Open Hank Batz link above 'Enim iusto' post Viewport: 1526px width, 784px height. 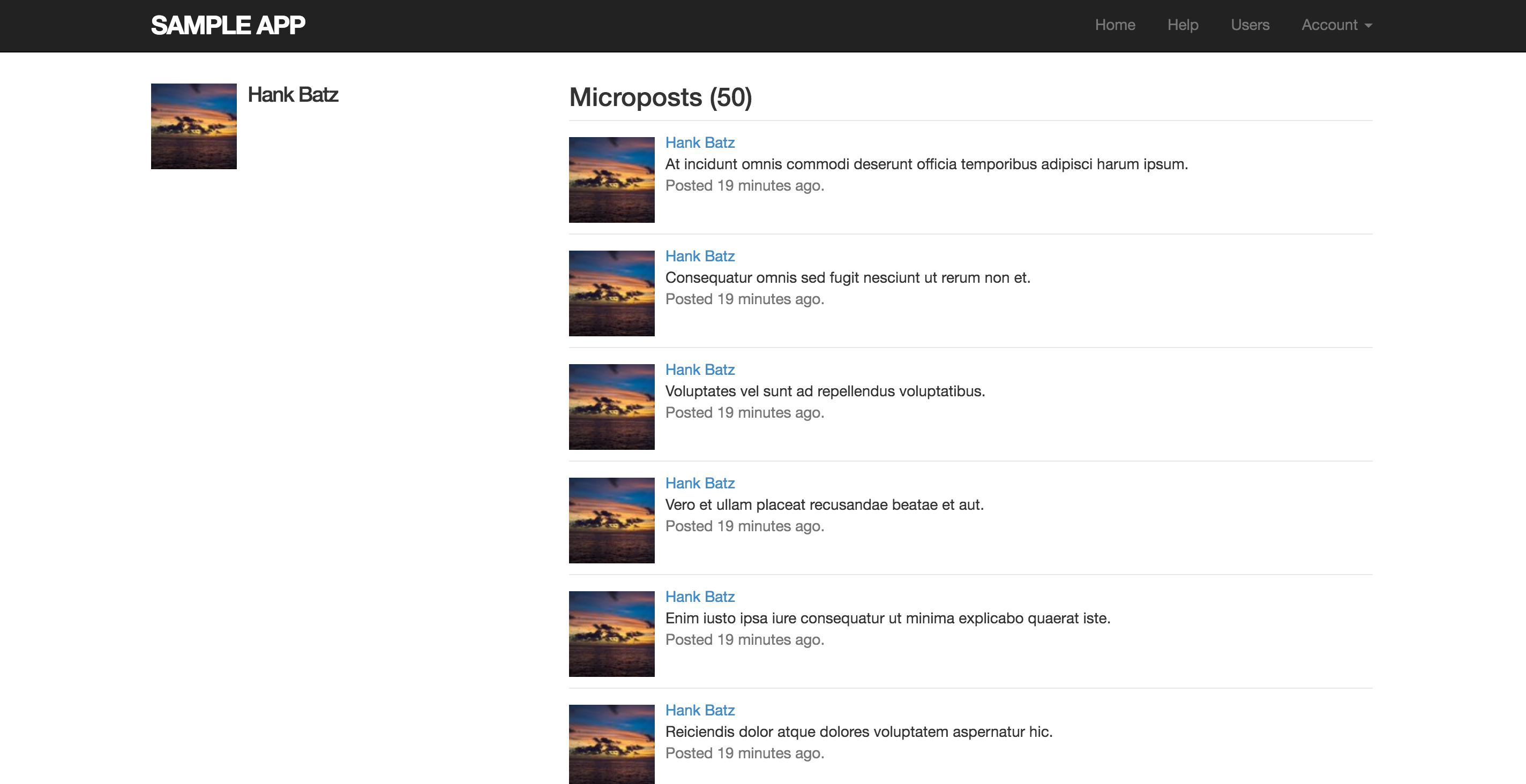coord(700,596)
